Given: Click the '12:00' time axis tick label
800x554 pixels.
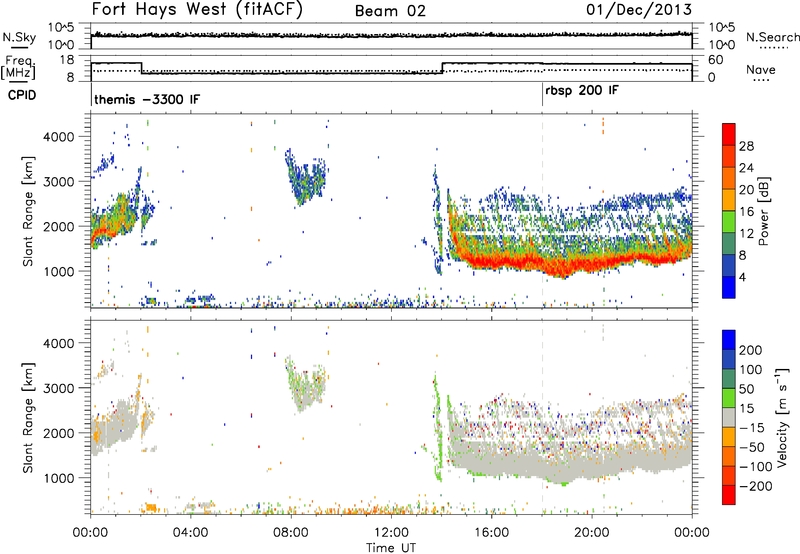Looking at the screenshot, I should click(391, 533).
